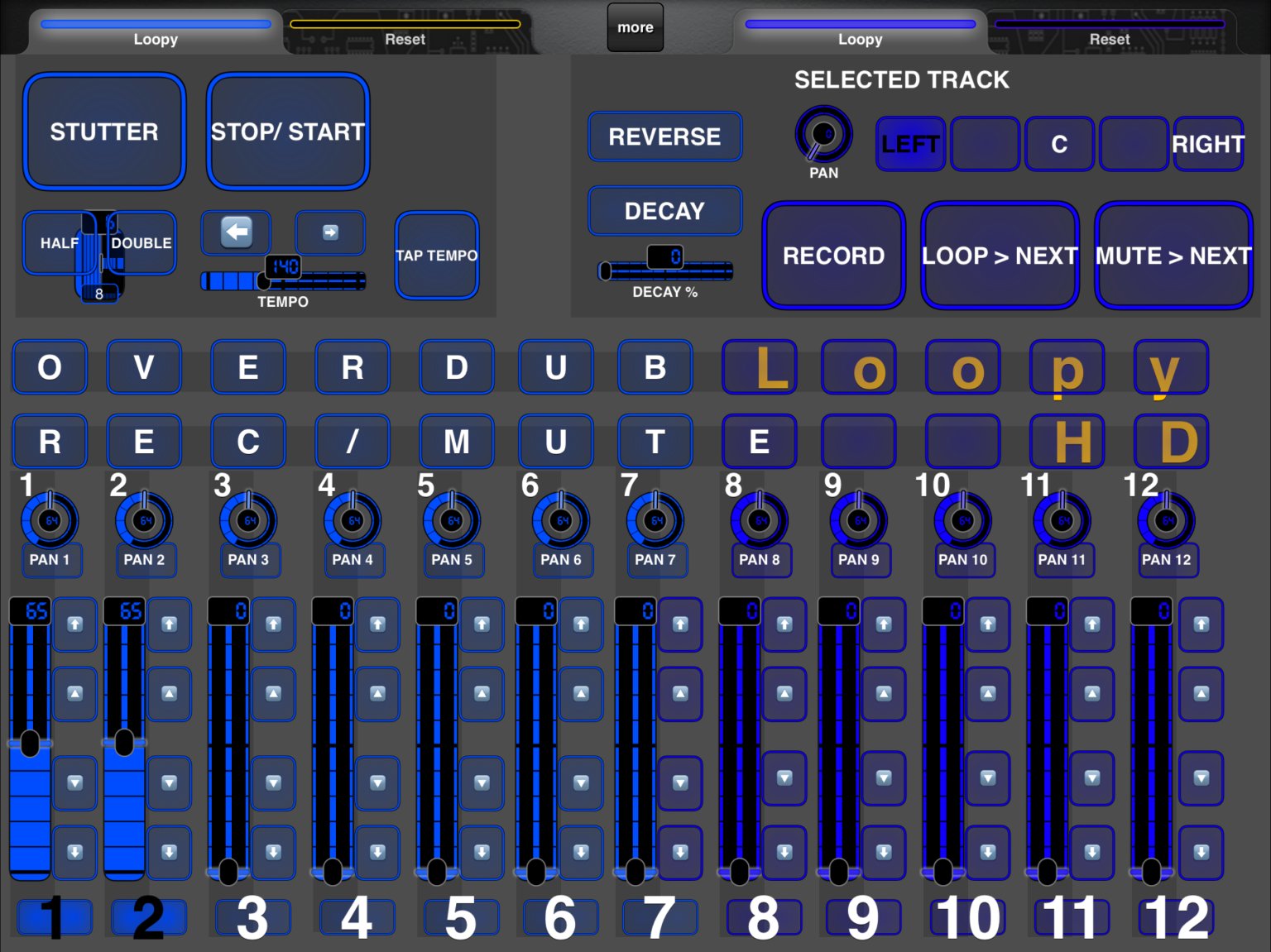Nudge track 3 volume up arrow
Viewport: 1271px width, 952px height.
(274, 694)
